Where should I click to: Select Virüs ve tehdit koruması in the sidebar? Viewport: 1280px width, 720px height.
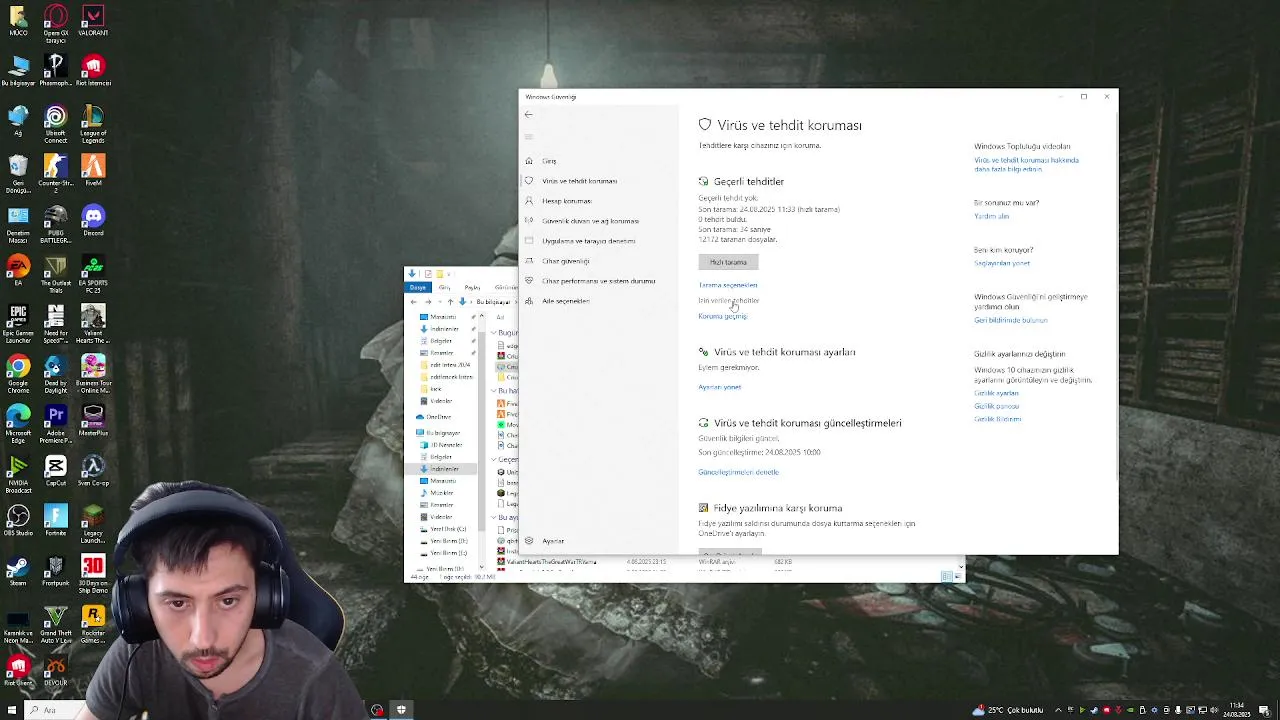tap(579, 181)
